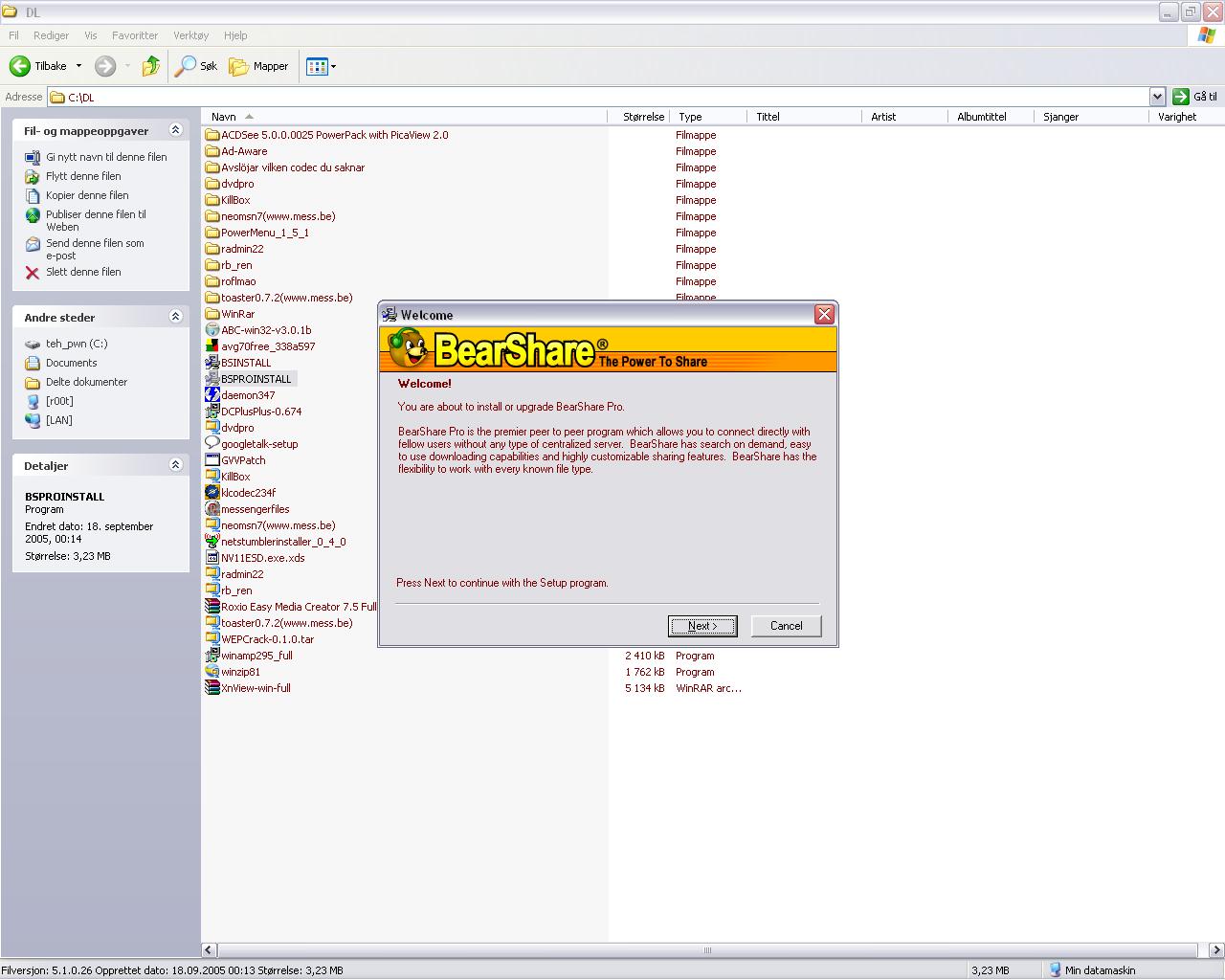Open the Tilbake history dropdown arrow
The width and height of the screenshot is (1225, 980).
[x=78, y=66]
